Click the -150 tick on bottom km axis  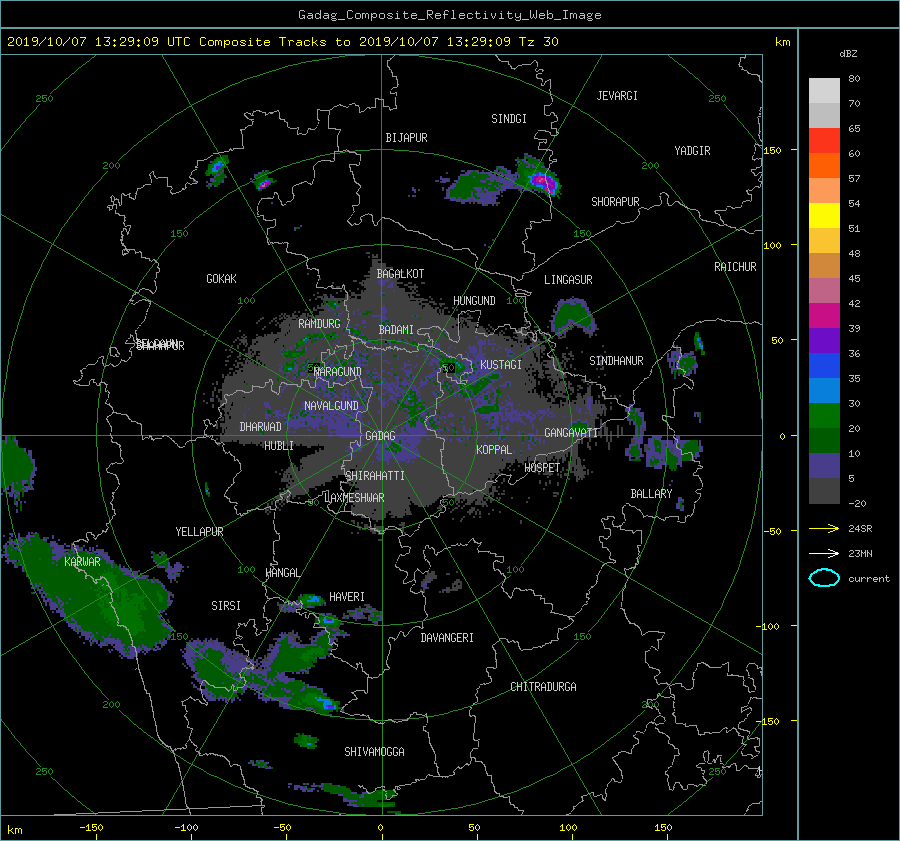tap(91, 828)
